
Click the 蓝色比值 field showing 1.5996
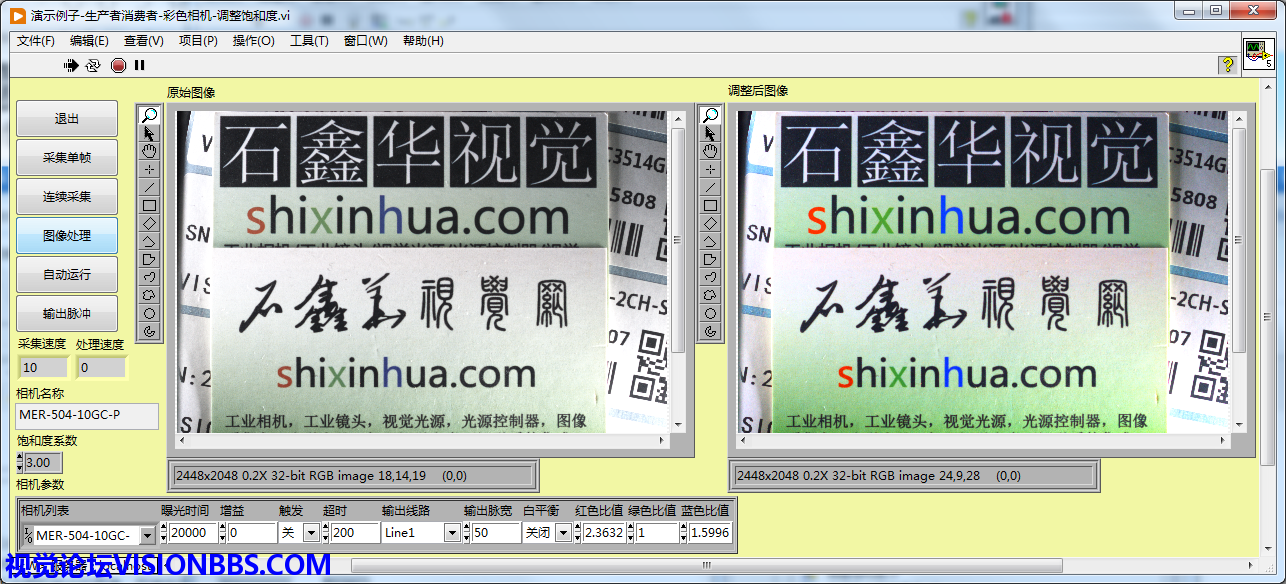710,533
